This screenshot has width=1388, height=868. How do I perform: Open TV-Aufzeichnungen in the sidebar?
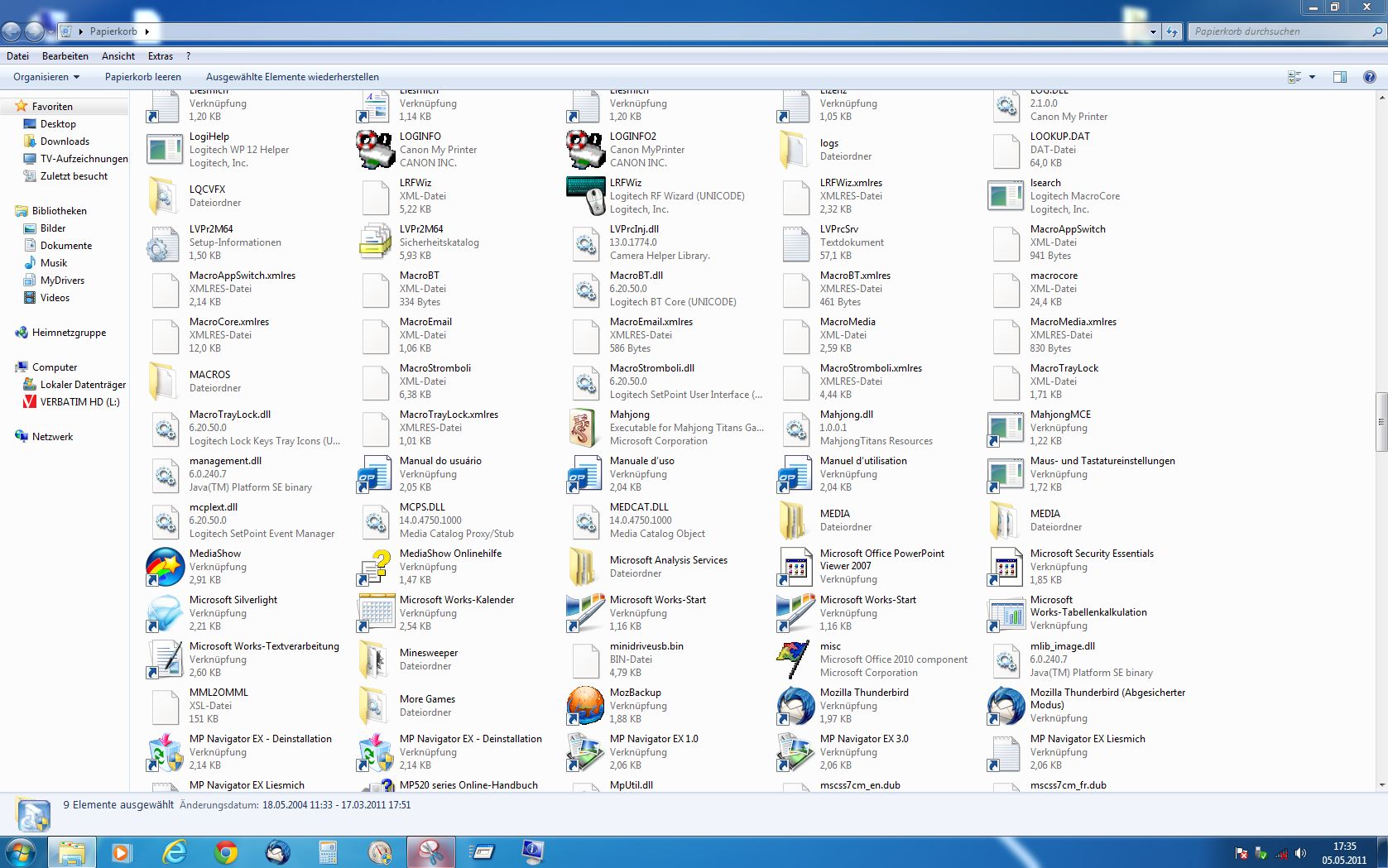click(84, 159)
